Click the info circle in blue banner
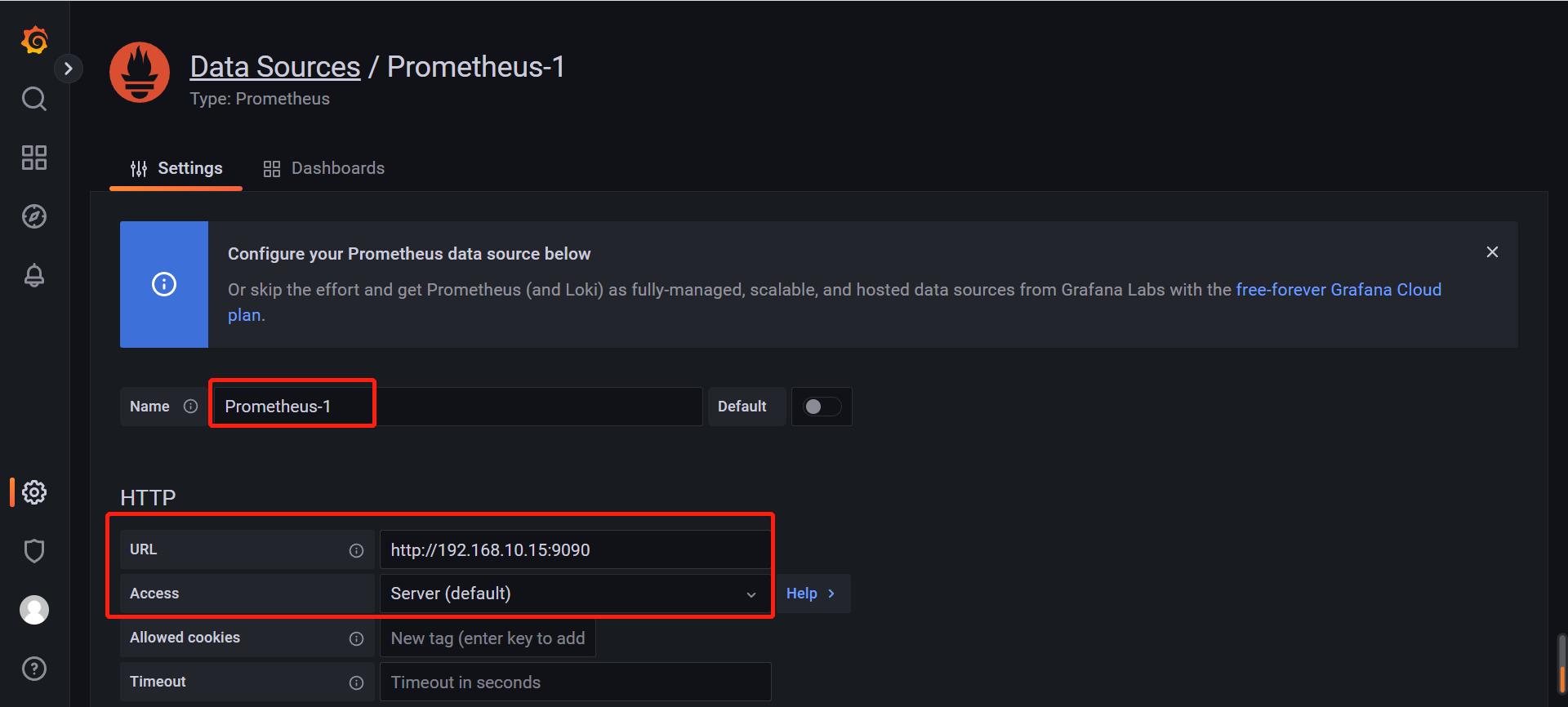This screenshot has width=1568, height=707. 164,284
